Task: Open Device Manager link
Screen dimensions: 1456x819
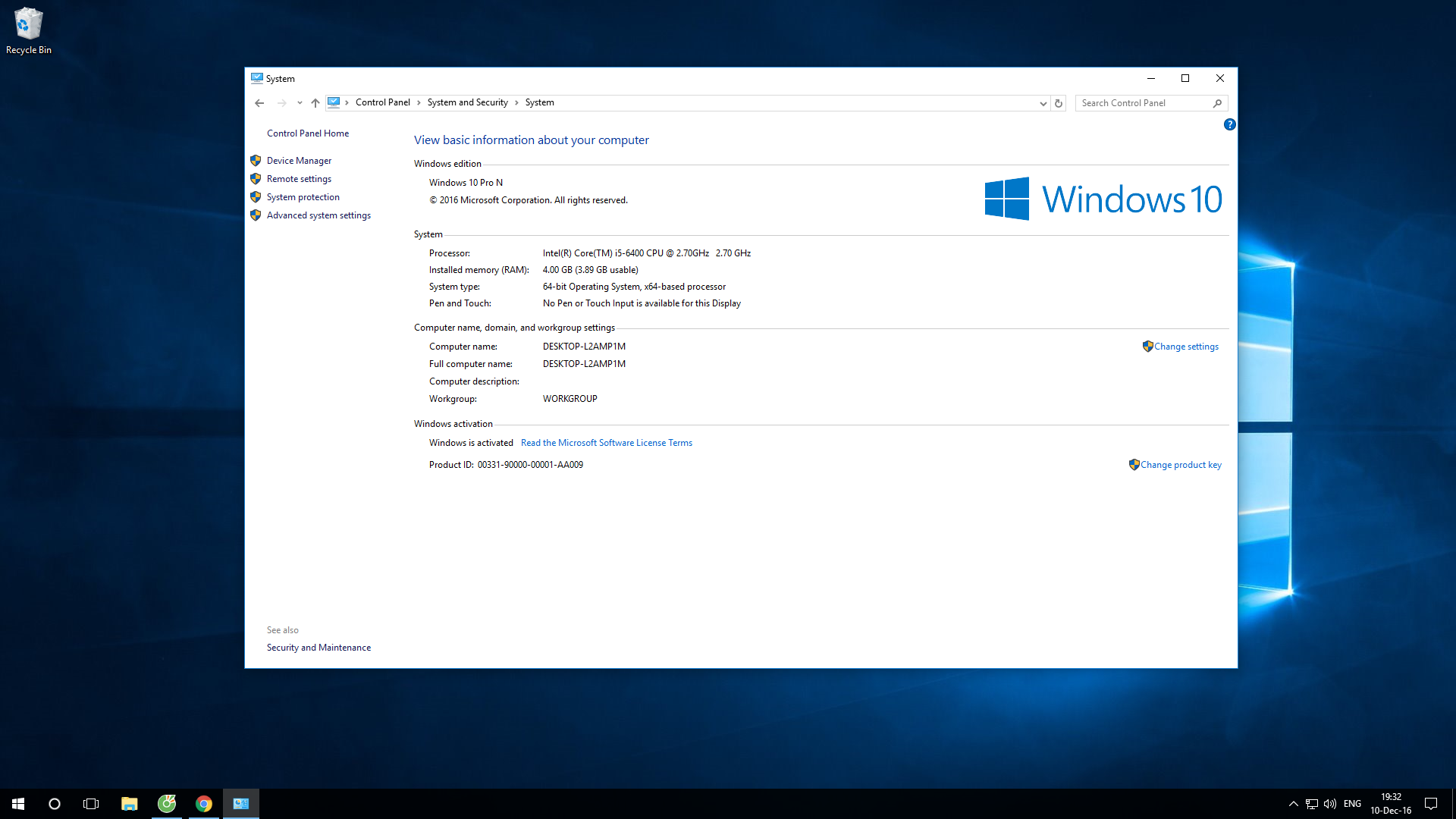Action: tap(299, 161)
